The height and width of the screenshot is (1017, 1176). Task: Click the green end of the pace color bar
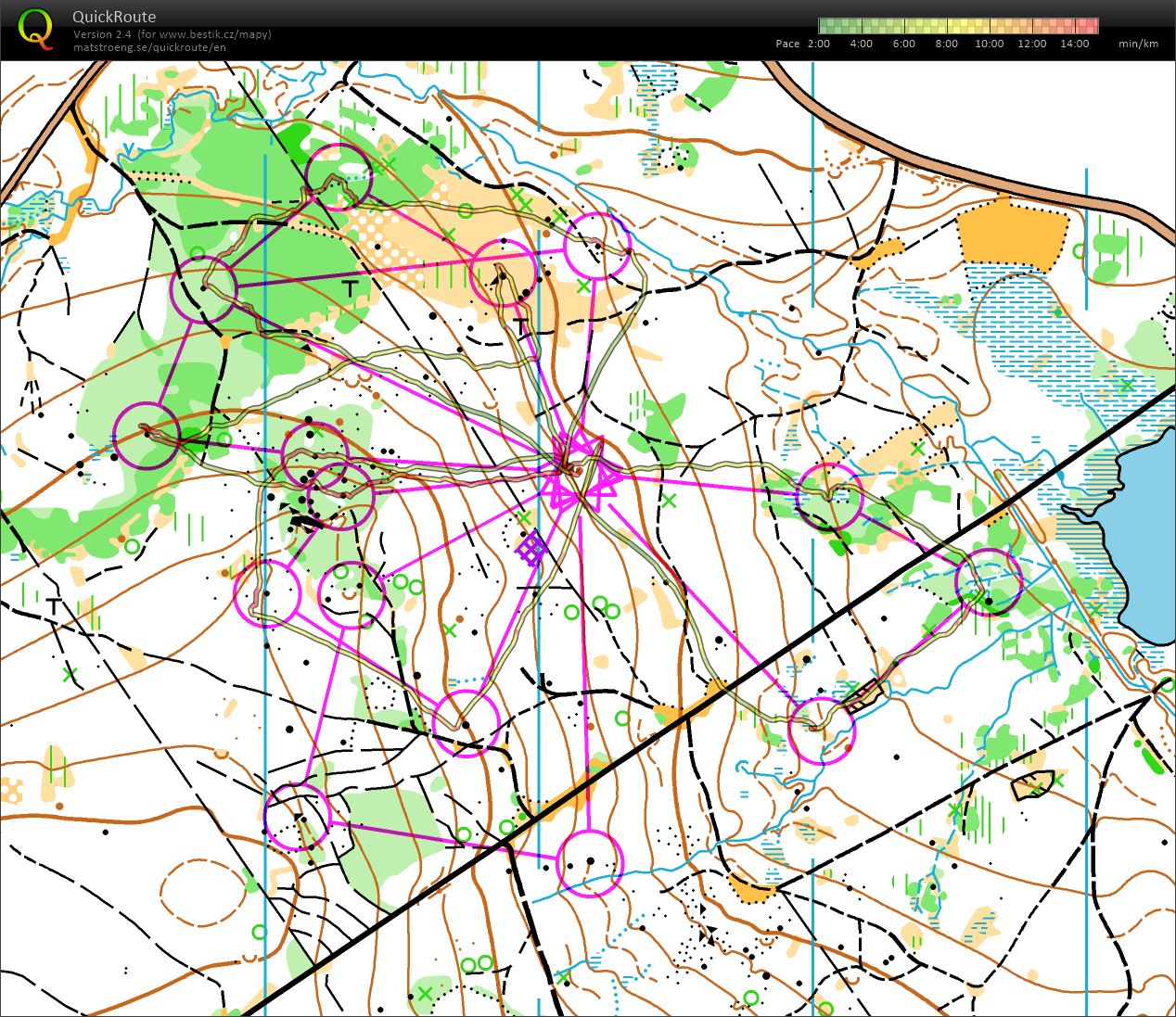click(x=827, y=26)
